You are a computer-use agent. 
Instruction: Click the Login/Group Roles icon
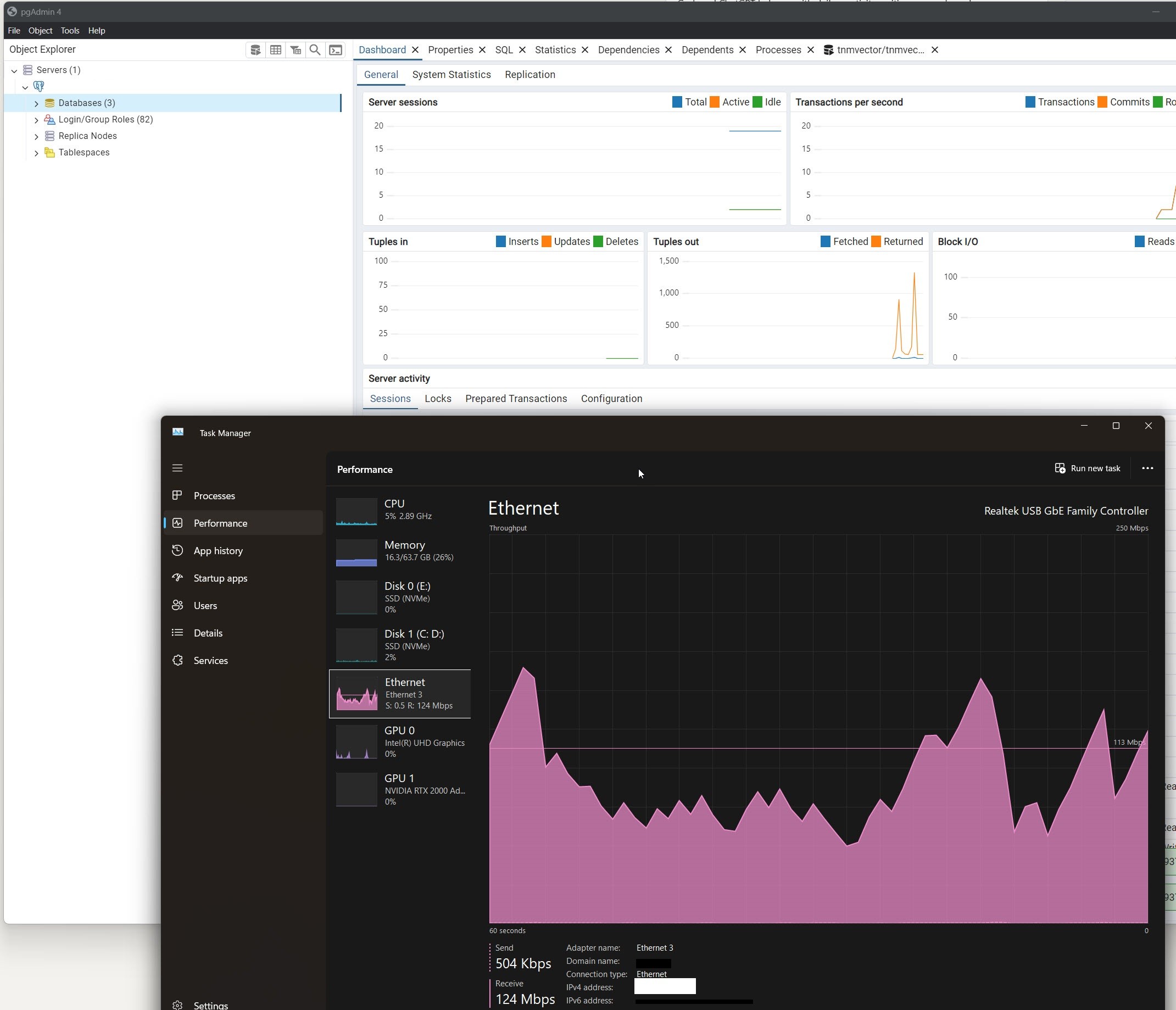(x=49, y=119)
